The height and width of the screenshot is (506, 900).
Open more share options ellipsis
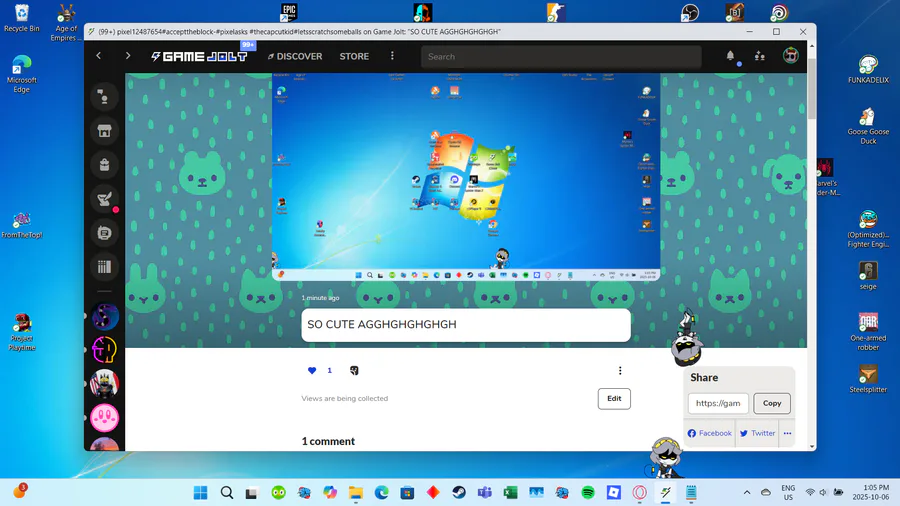click(788, 433)
